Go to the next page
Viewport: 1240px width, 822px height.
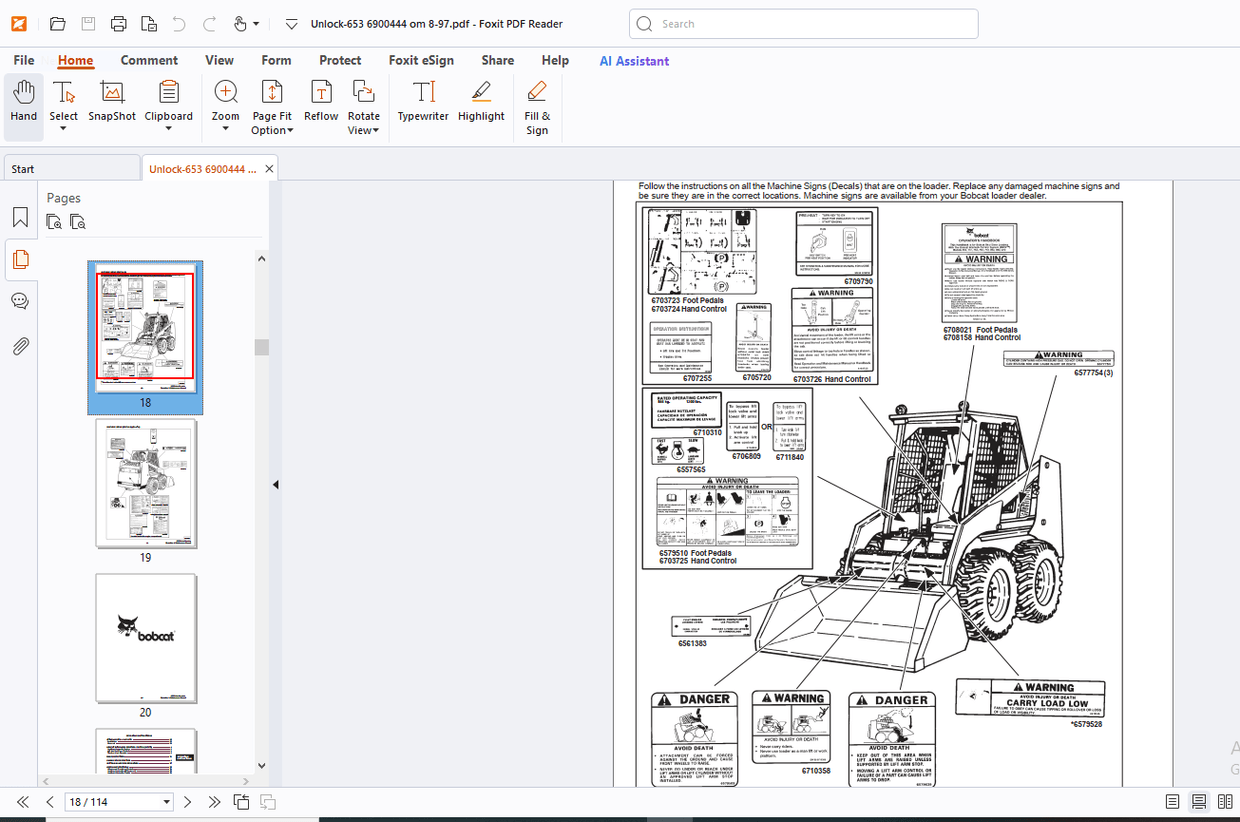tap(187, 802)
